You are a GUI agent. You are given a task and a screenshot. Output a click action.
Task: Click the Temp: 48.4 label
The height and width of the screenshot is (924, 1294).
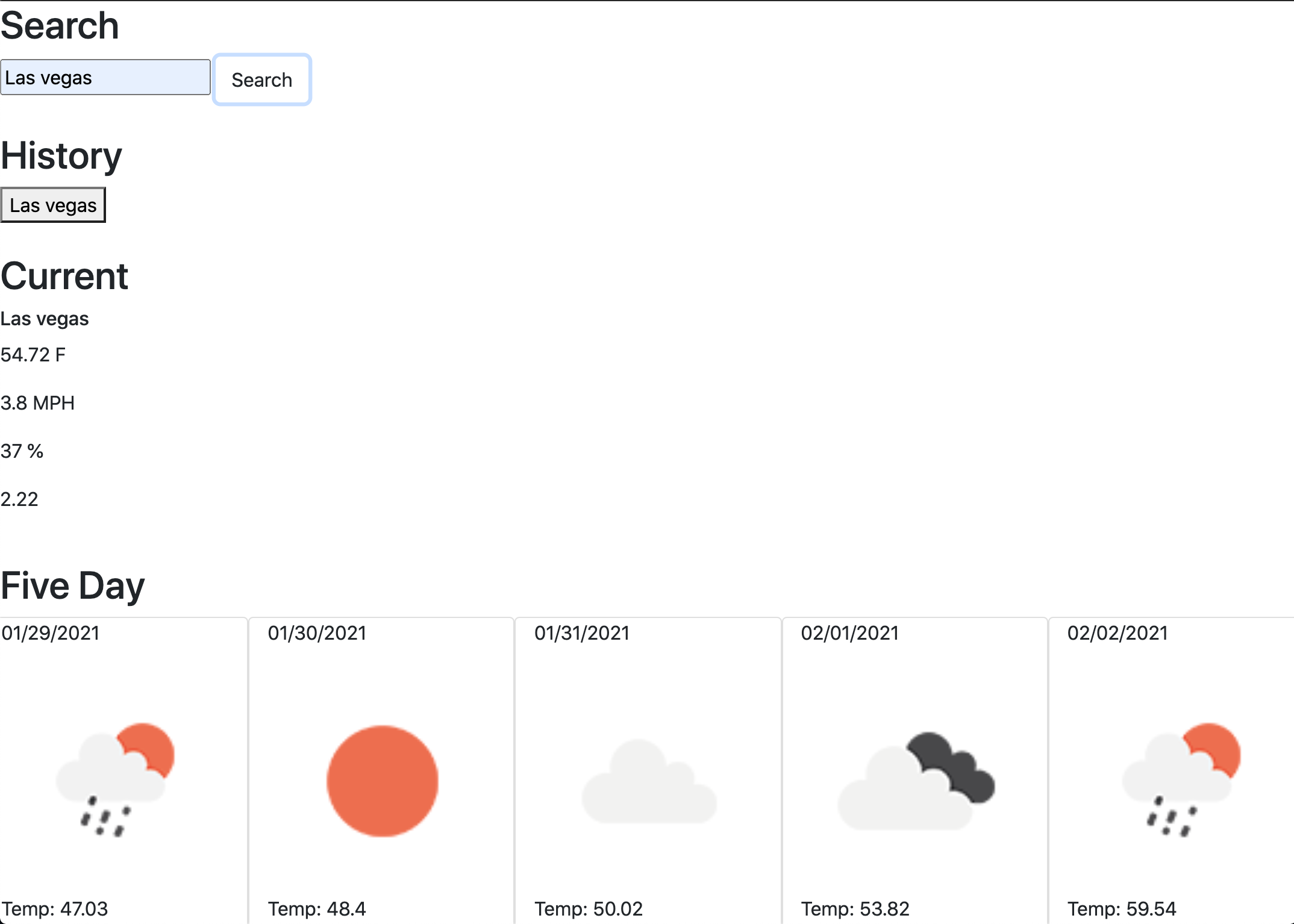[x=317, y=908]
